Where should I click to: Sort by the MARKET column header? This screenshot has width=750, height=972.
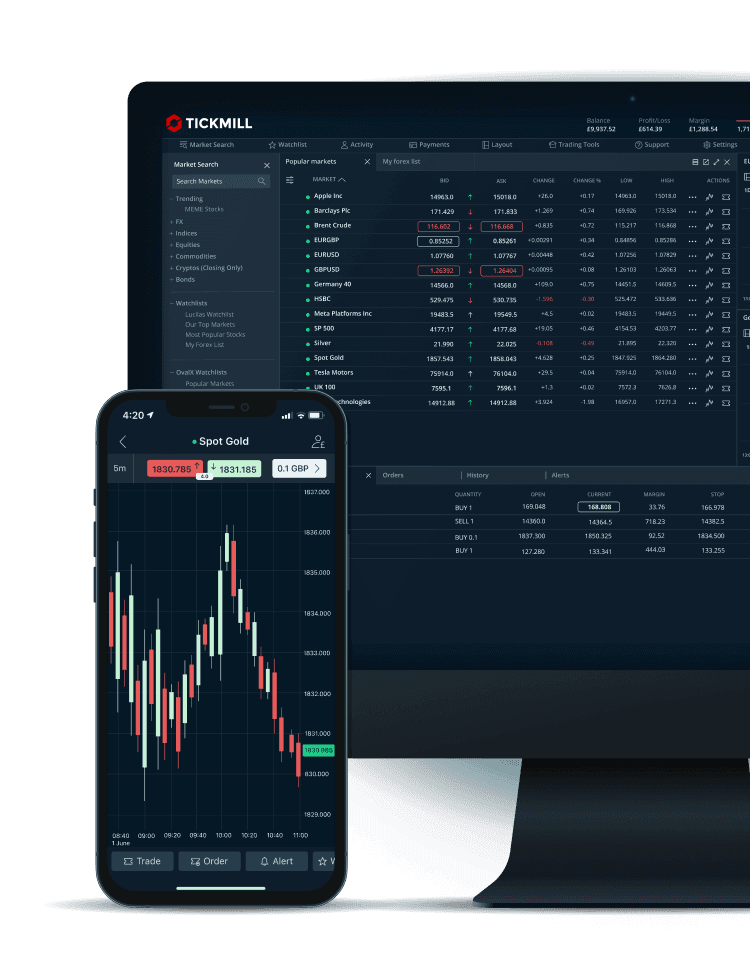coord(328,179)
